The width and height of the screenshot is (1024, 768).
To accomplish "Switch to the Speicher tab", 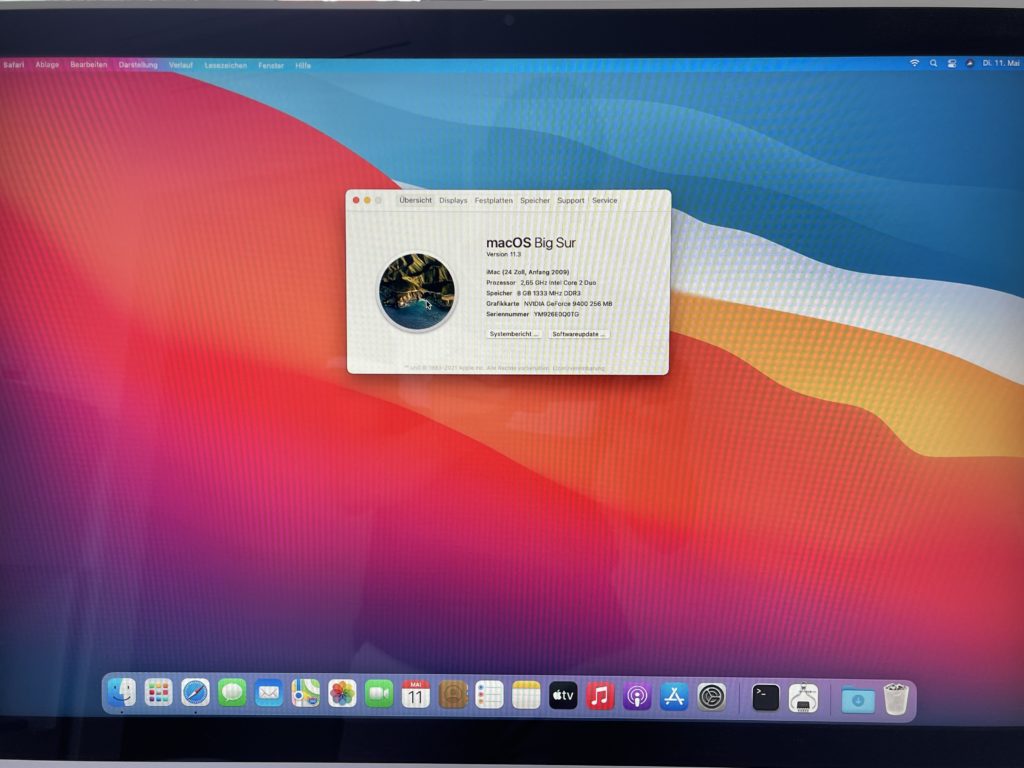I will tap(535, 200).
